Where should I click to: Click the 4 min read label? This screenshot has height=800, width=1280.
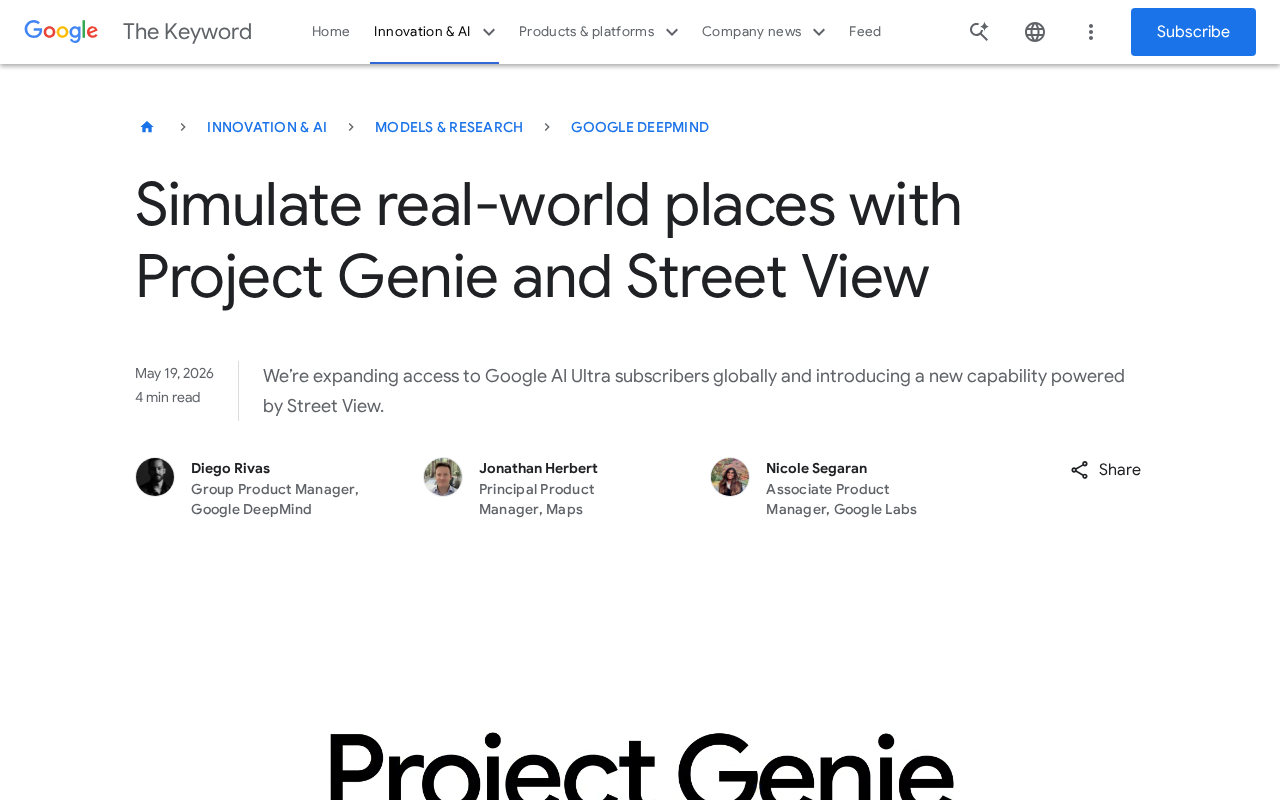[x=168, y=397]
